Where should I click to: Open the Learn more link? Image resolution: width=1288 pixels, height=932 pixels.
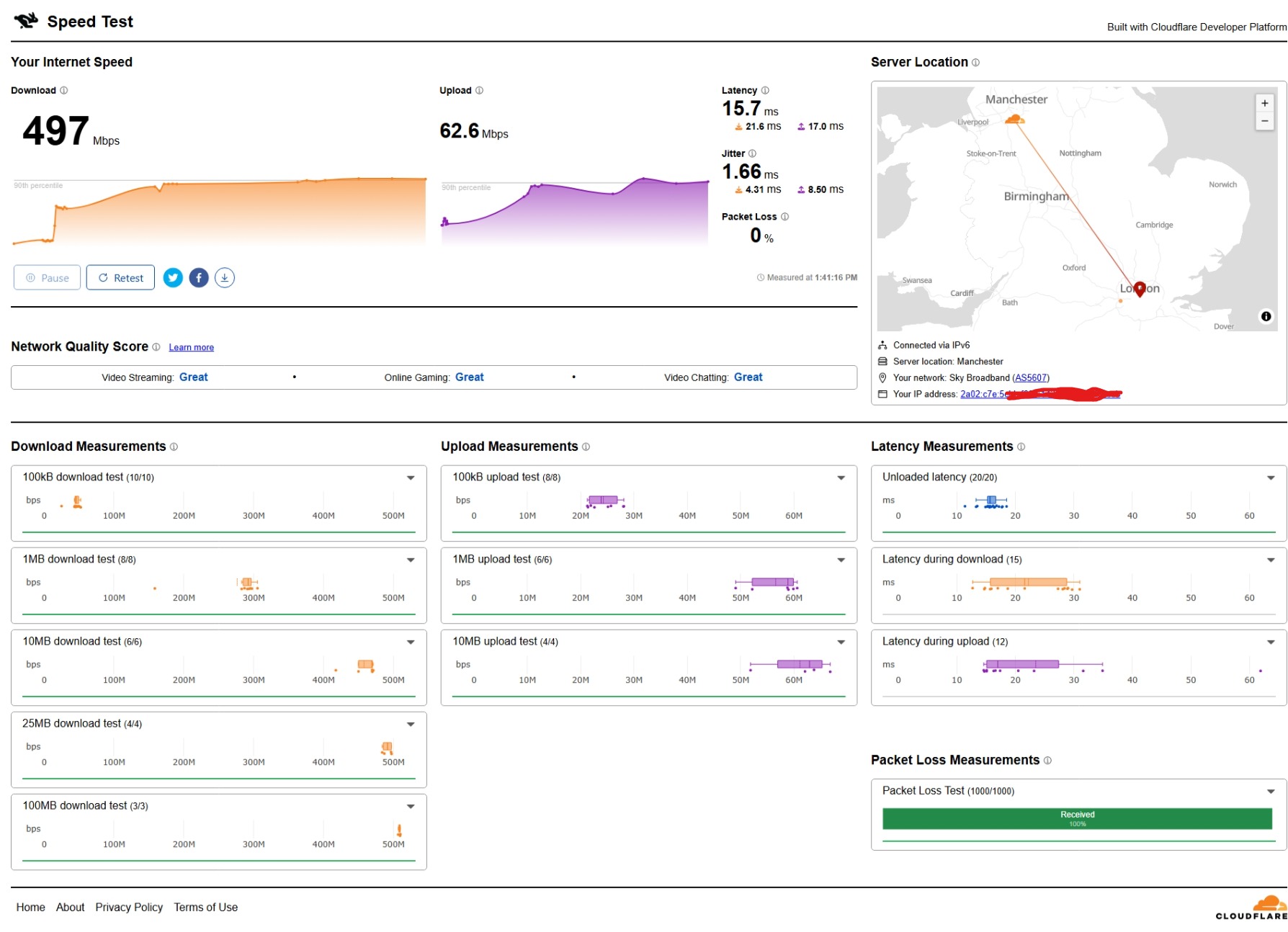click(191, 348)
